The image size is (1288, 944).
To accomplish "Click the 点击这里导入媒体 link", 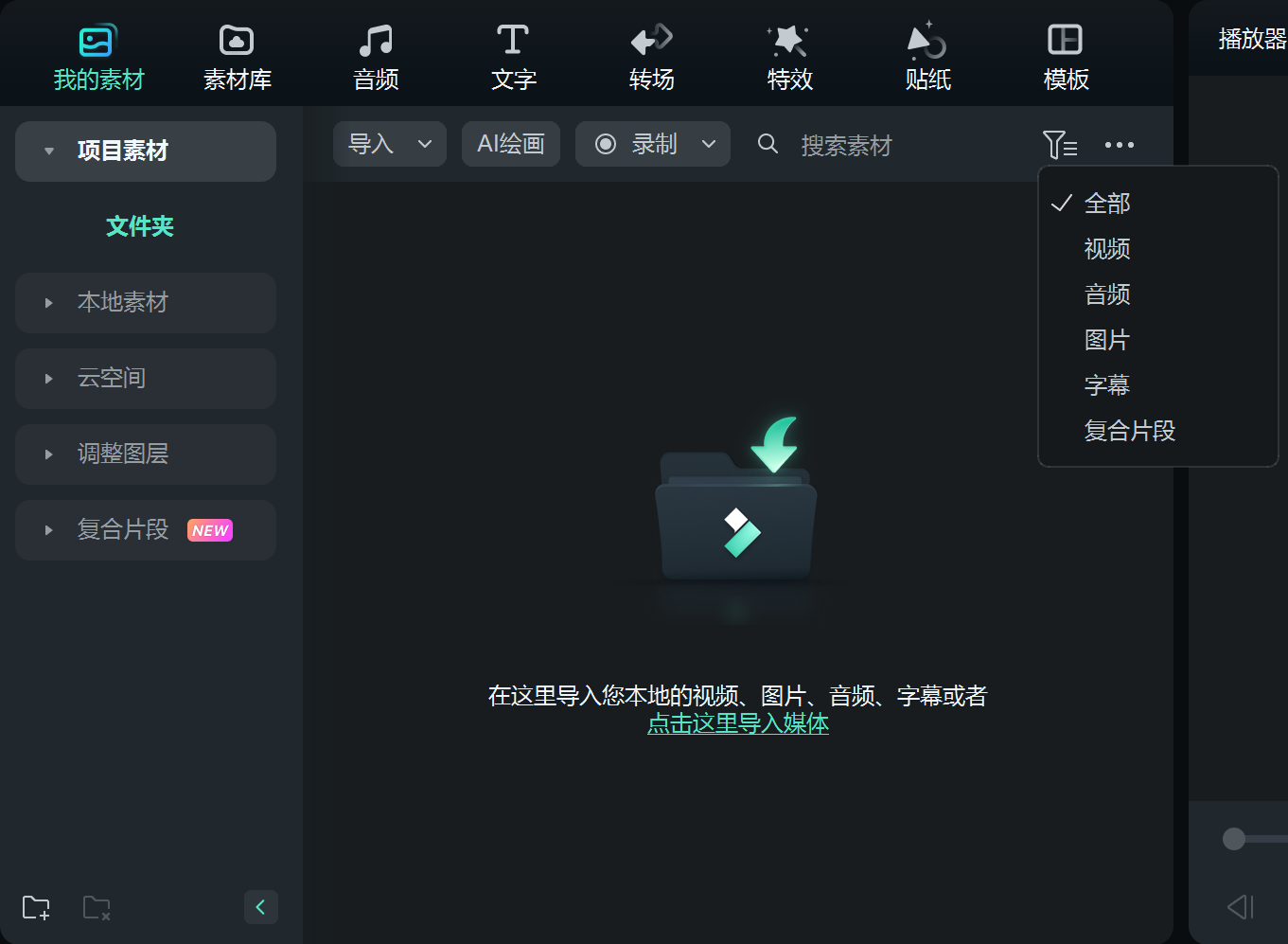I will coord(737,723).
